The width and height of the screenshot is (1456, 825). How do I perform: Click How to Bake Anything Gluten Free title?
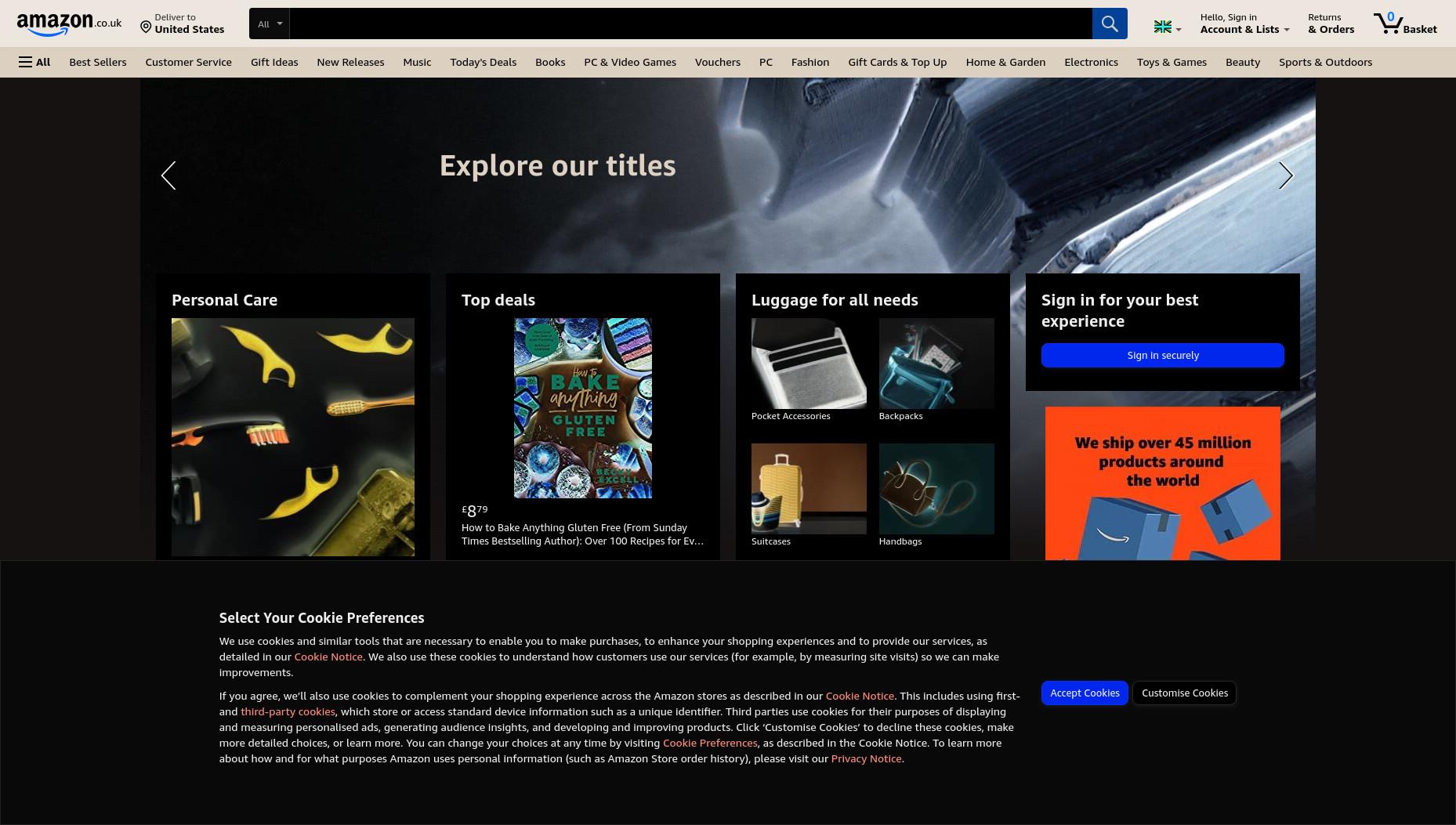click(x=583, y=534)
